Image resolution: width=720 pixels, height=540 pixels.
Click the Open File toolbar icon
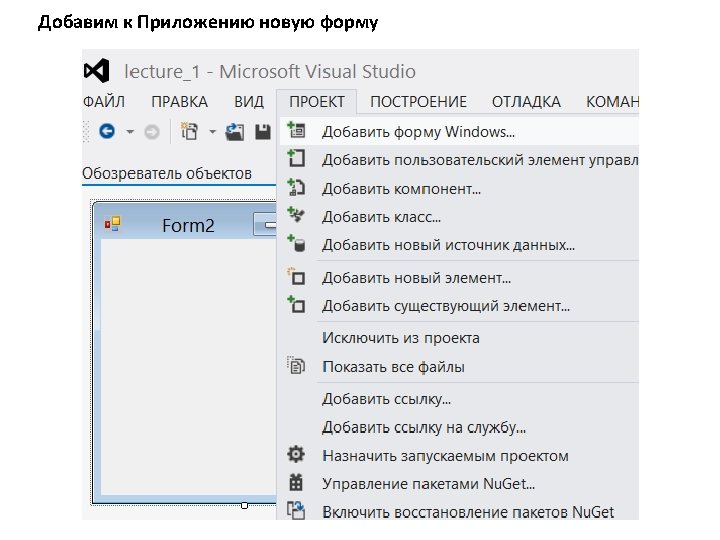point(235,132)
